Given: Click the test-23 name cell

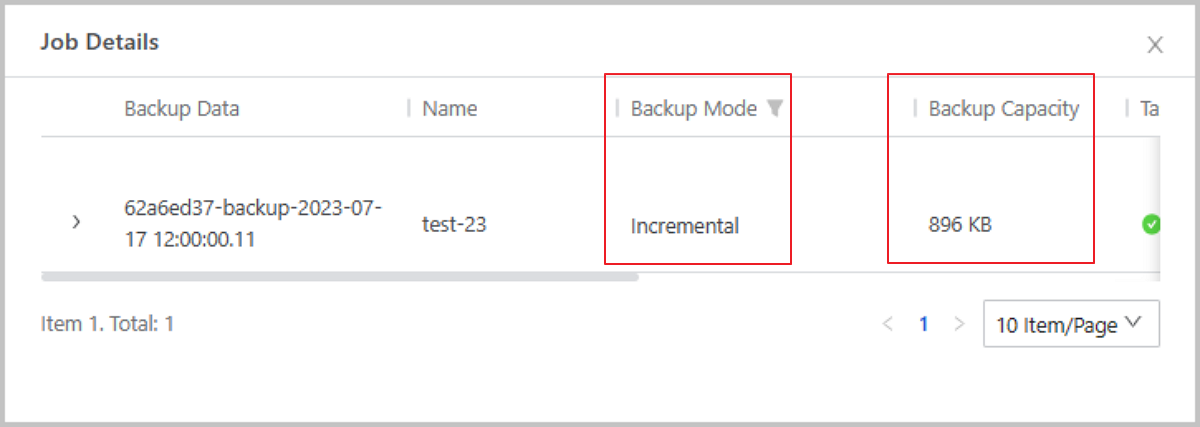Looking at the screenshot, I should pyautogui.click(x=454, y=225).
